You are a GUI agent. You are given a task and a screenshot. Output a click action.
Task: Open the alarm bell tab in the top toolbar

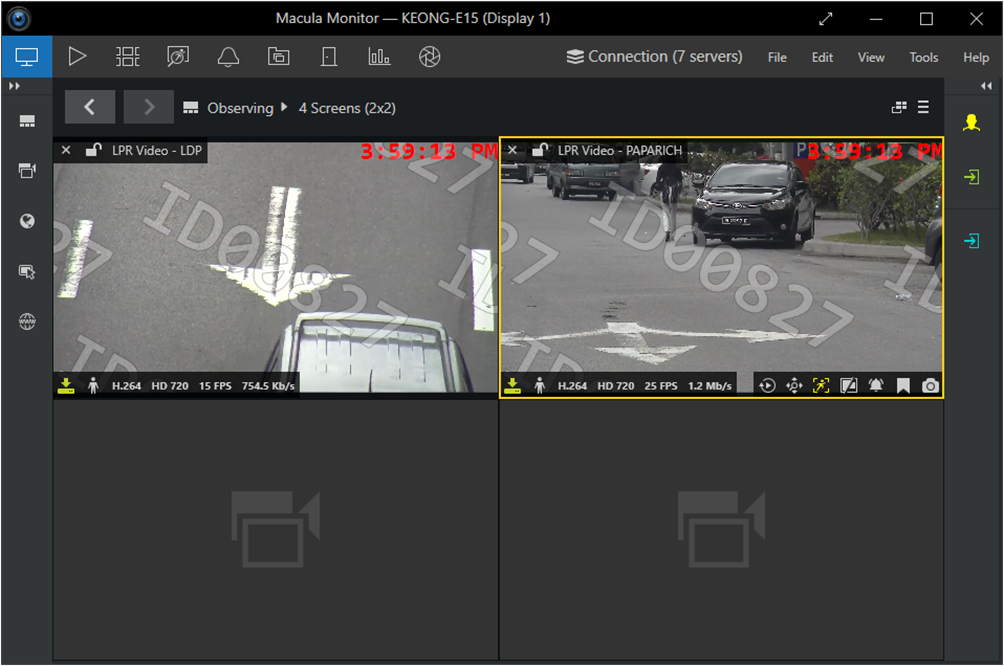point(228,57)
